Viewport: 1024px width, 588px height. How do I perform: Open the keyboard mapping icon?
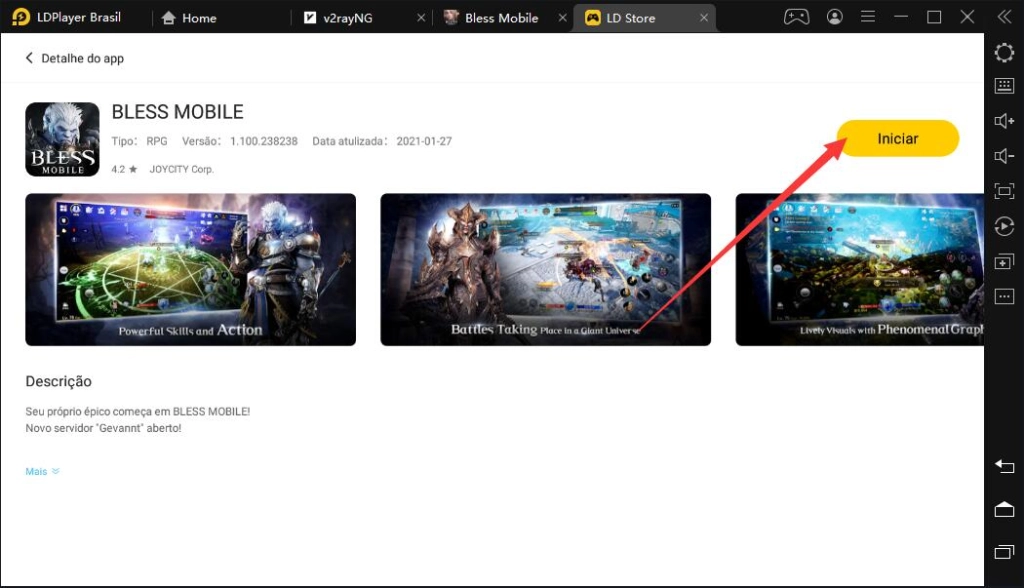coord(1006,84)
